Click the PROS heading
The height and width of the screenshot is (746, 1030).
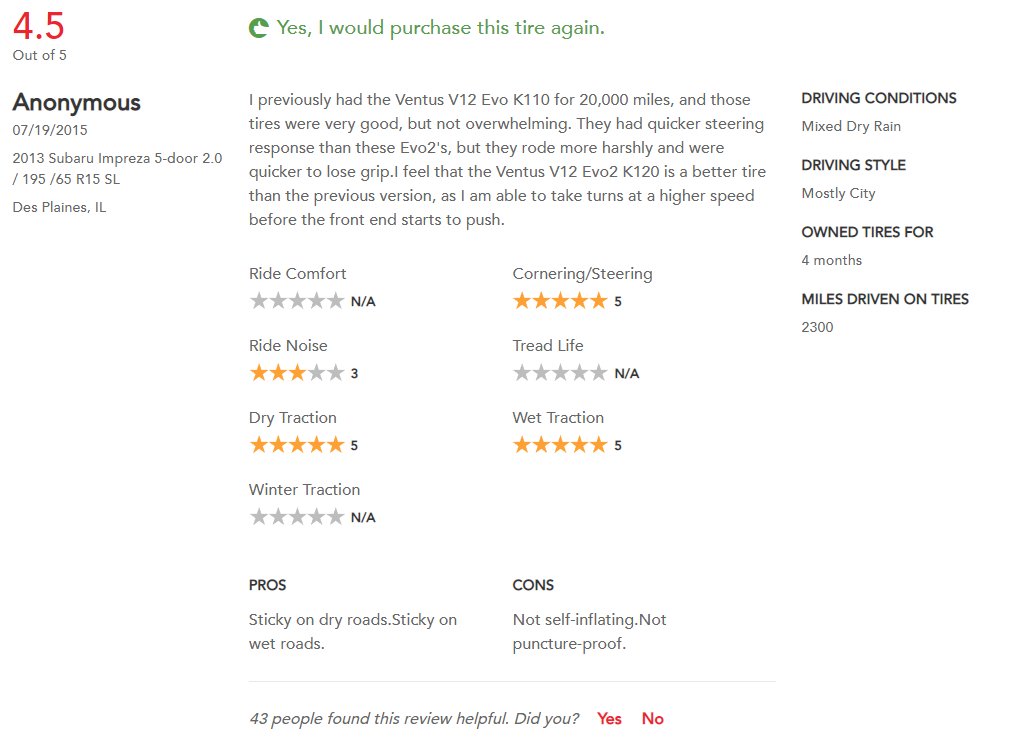(267, 585)
